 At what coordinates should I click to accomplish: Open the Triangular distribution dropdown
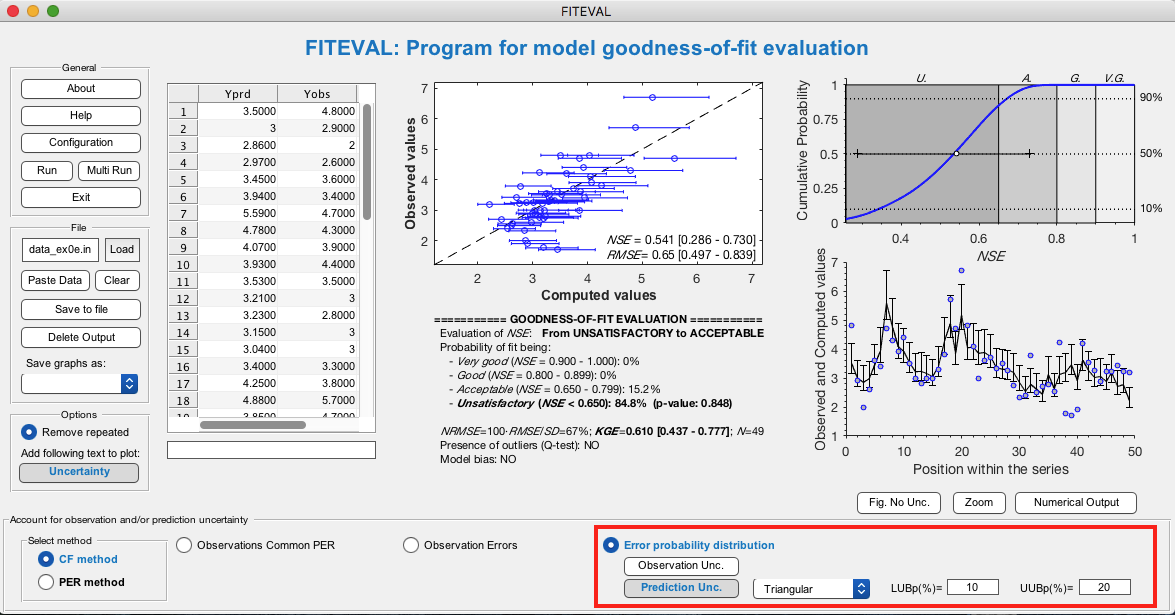[x=810, y=588]
